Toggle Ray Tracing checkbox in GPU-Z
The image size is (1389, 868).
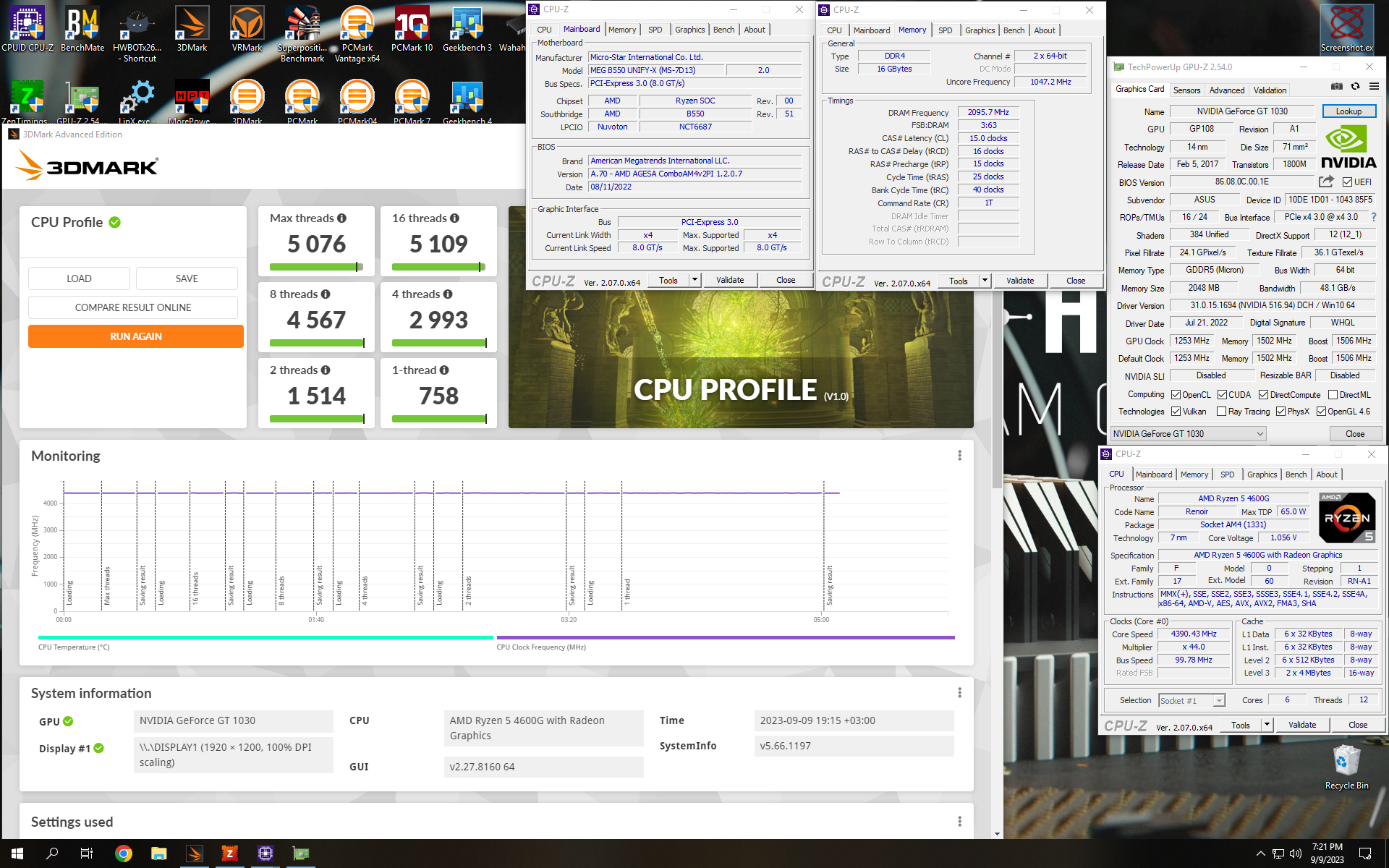1222,412
